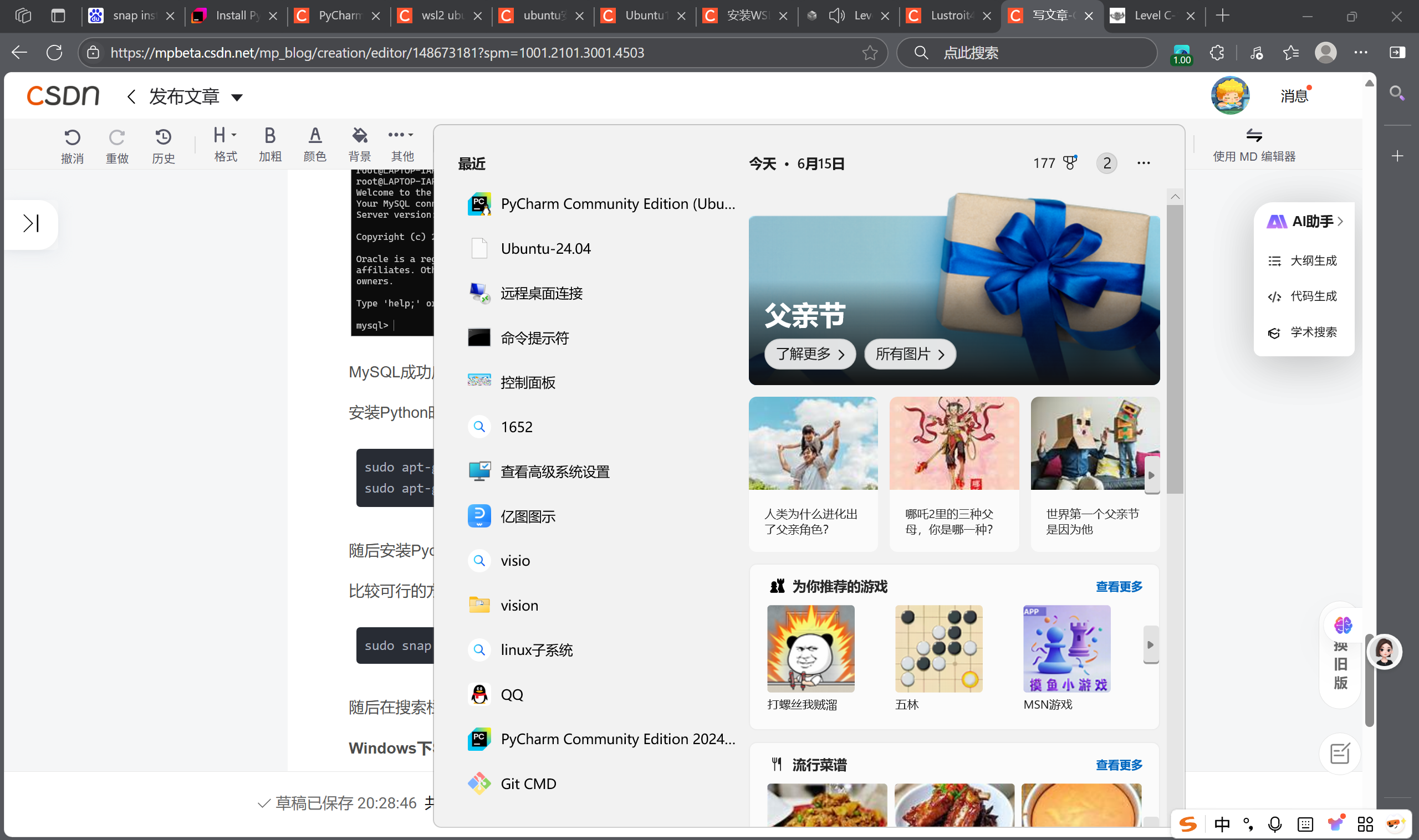This screenshot has height=840, width=1419.
Task: Toggle Bold (加粗) formatting
Action: 269,136
